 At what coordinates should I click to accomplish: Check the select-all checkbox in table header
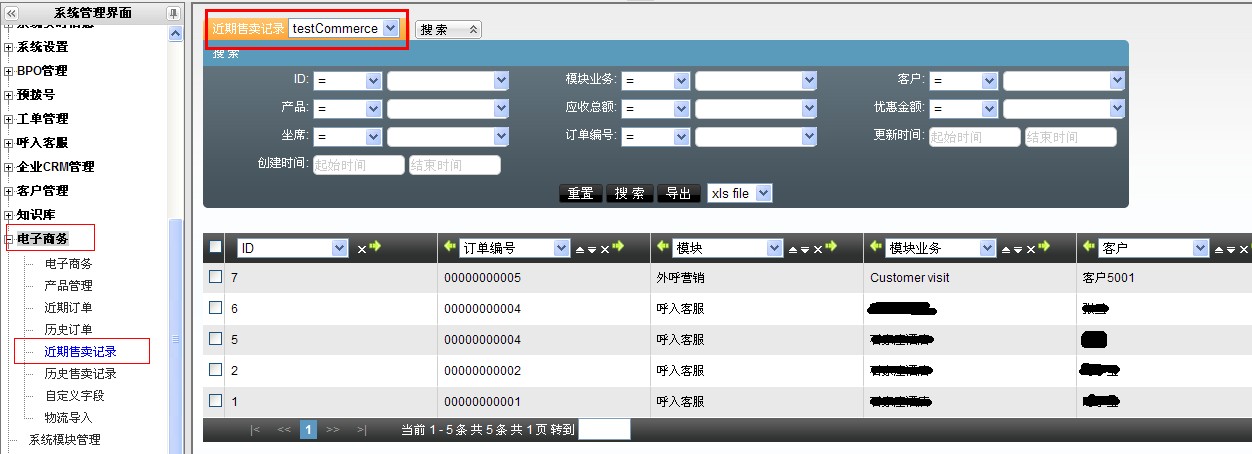click(x=215, y=247)
